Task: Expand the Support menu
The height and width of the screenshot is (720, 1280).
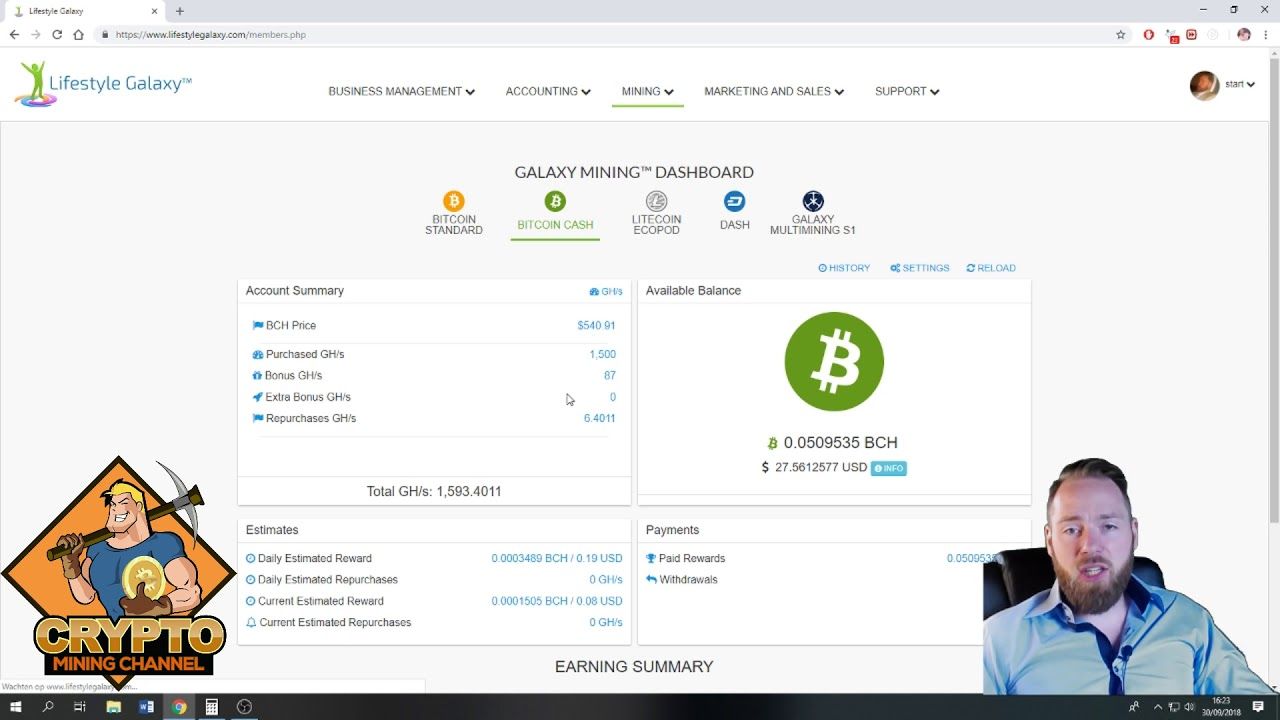Action: 907,91
